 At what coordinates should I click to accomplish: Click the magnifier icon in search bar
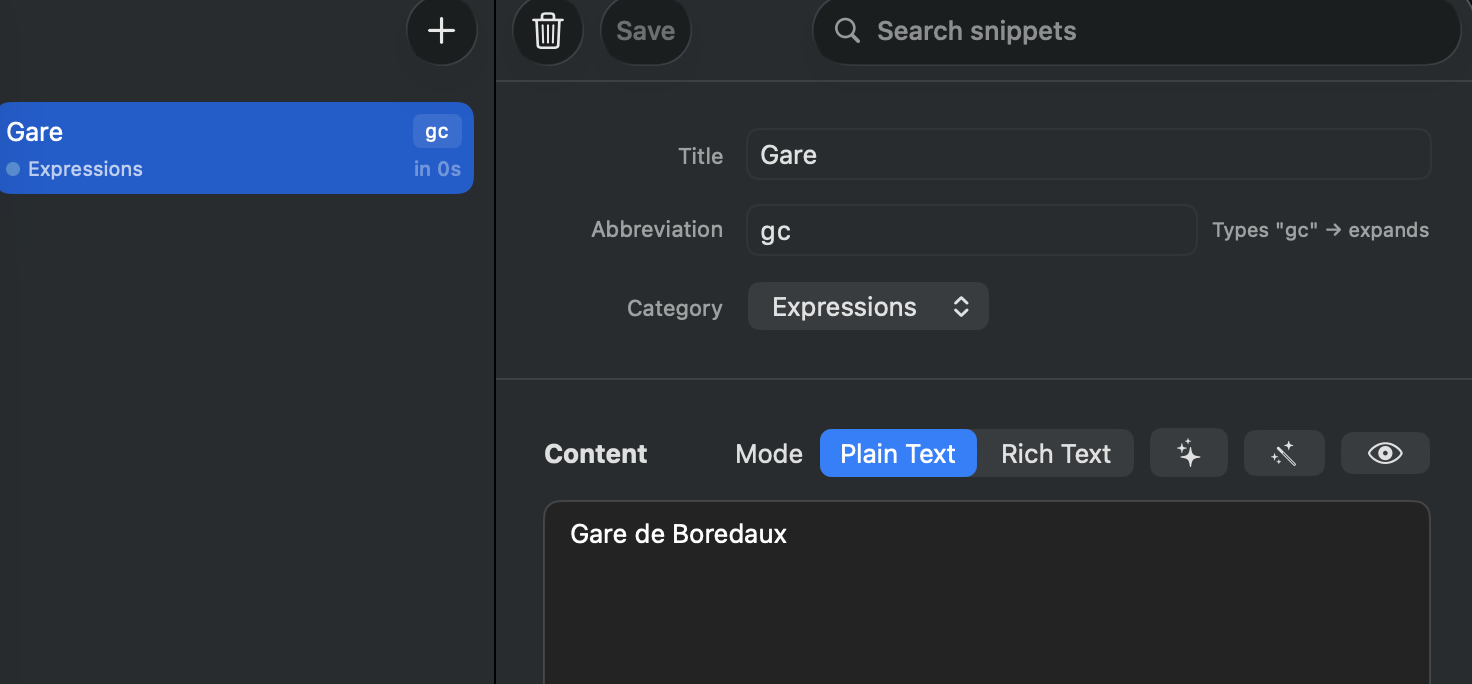[x=847, y=31]
